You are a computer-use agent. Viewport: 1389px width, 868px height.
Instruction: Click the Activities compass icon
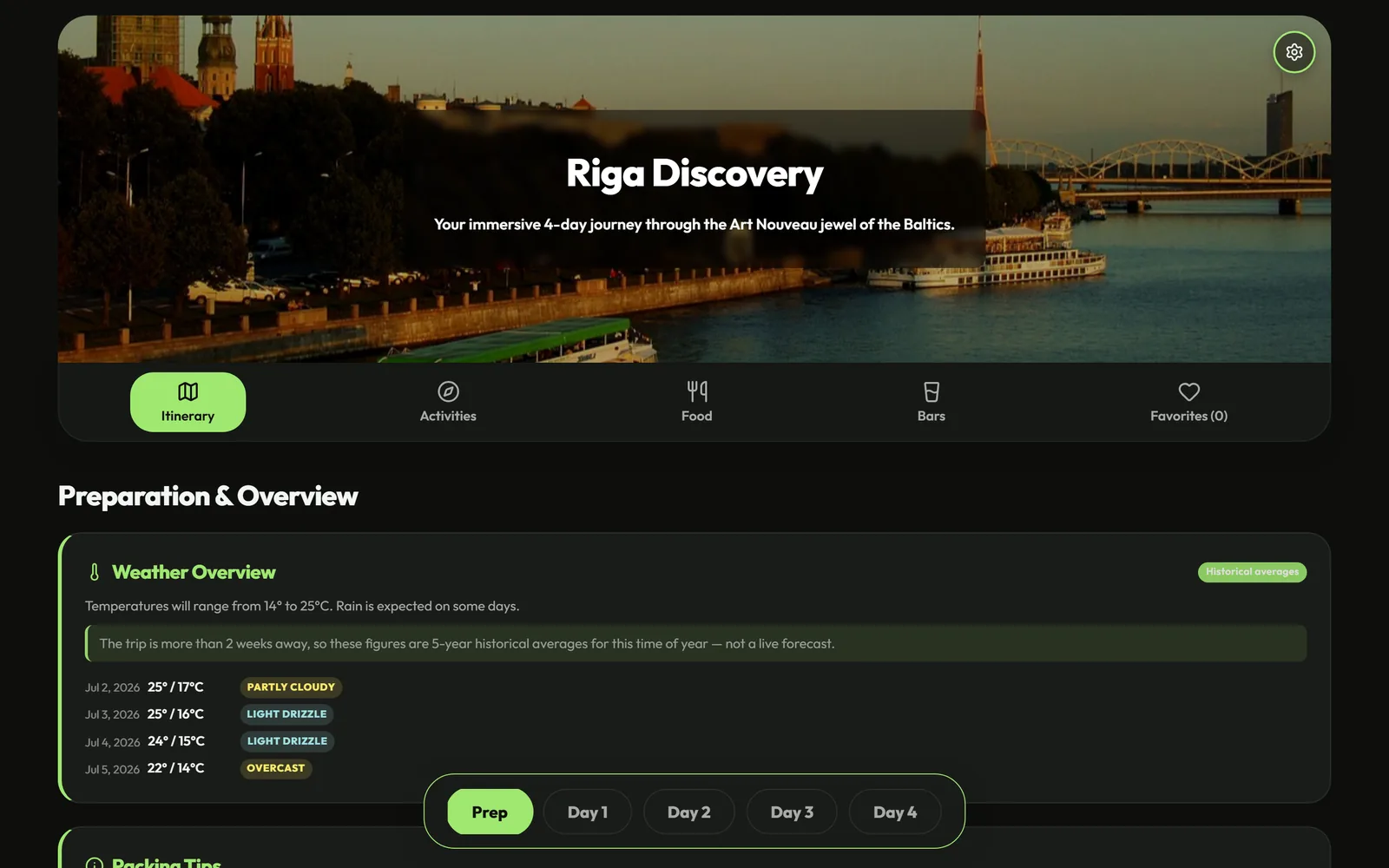tap(448, 391)
